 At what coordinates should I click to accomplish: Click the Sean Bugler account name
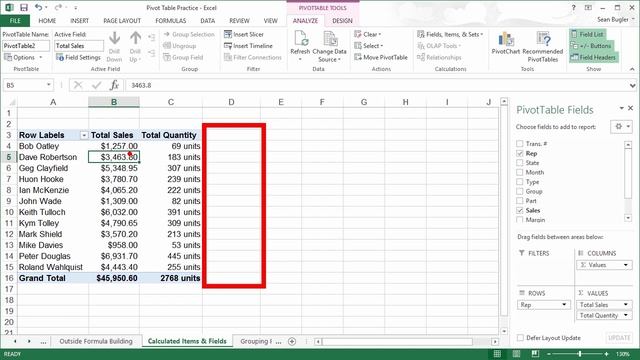pyautogui.click(x=613, y=20)
